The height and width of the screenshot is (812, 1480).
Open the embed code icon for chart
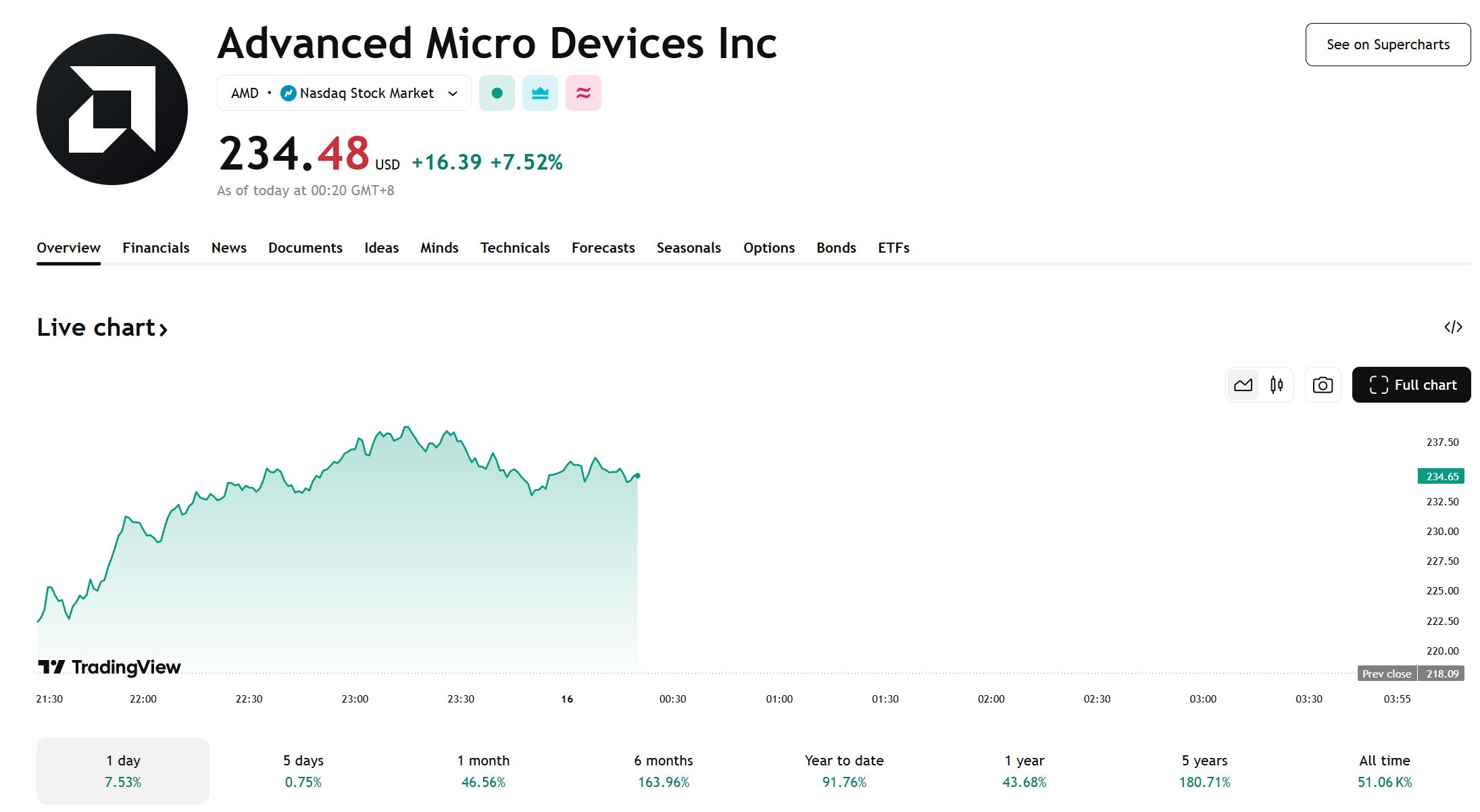pyautogui.click(x=1453, y=327)
